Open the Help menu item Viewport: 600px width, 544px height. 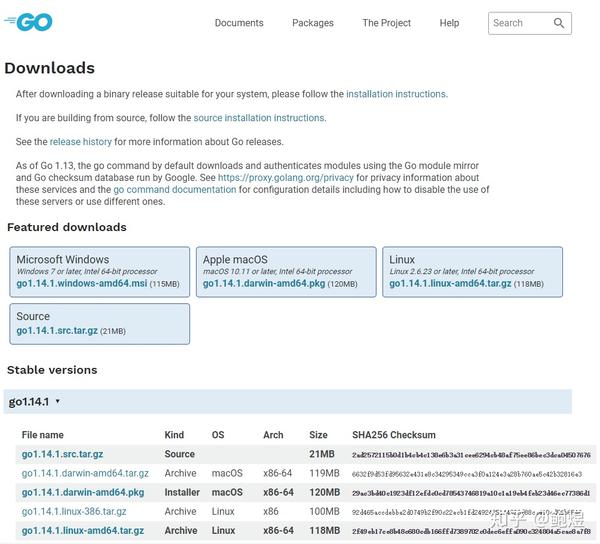click(449, 23)
